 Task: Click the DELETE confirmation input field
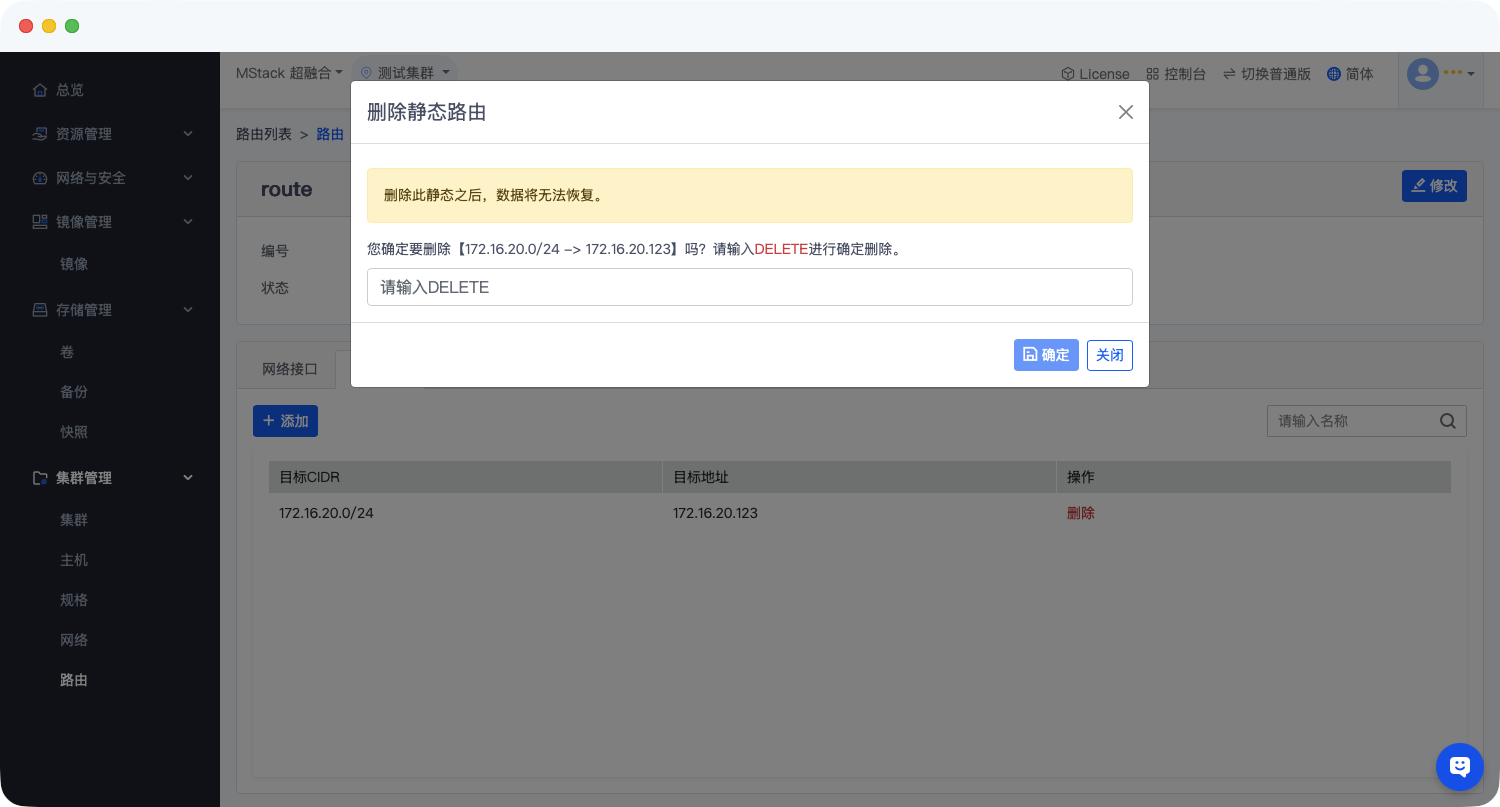click(x=749, y=287)
